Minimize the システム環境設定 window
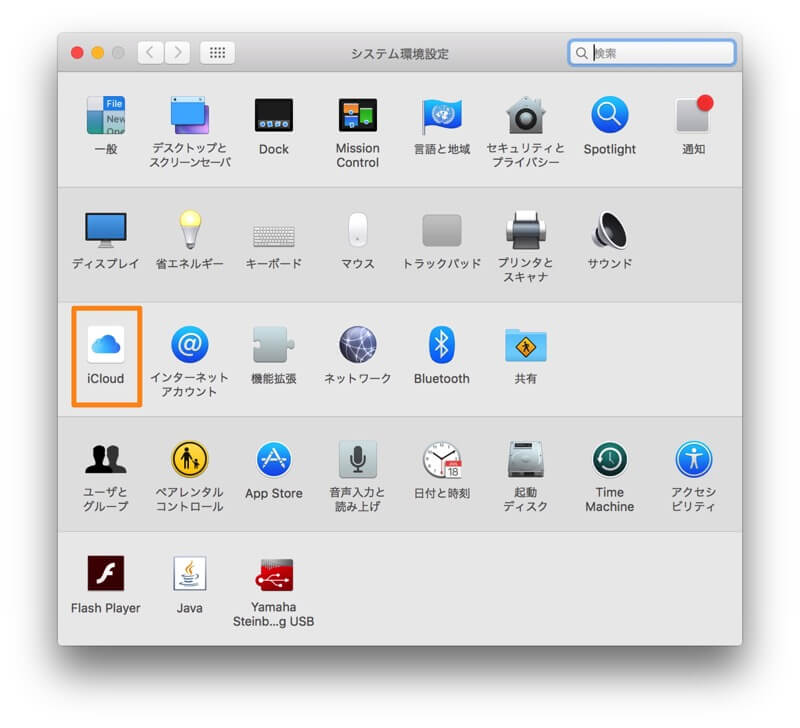This screenshot has width=800, height=728. (97, 53)
